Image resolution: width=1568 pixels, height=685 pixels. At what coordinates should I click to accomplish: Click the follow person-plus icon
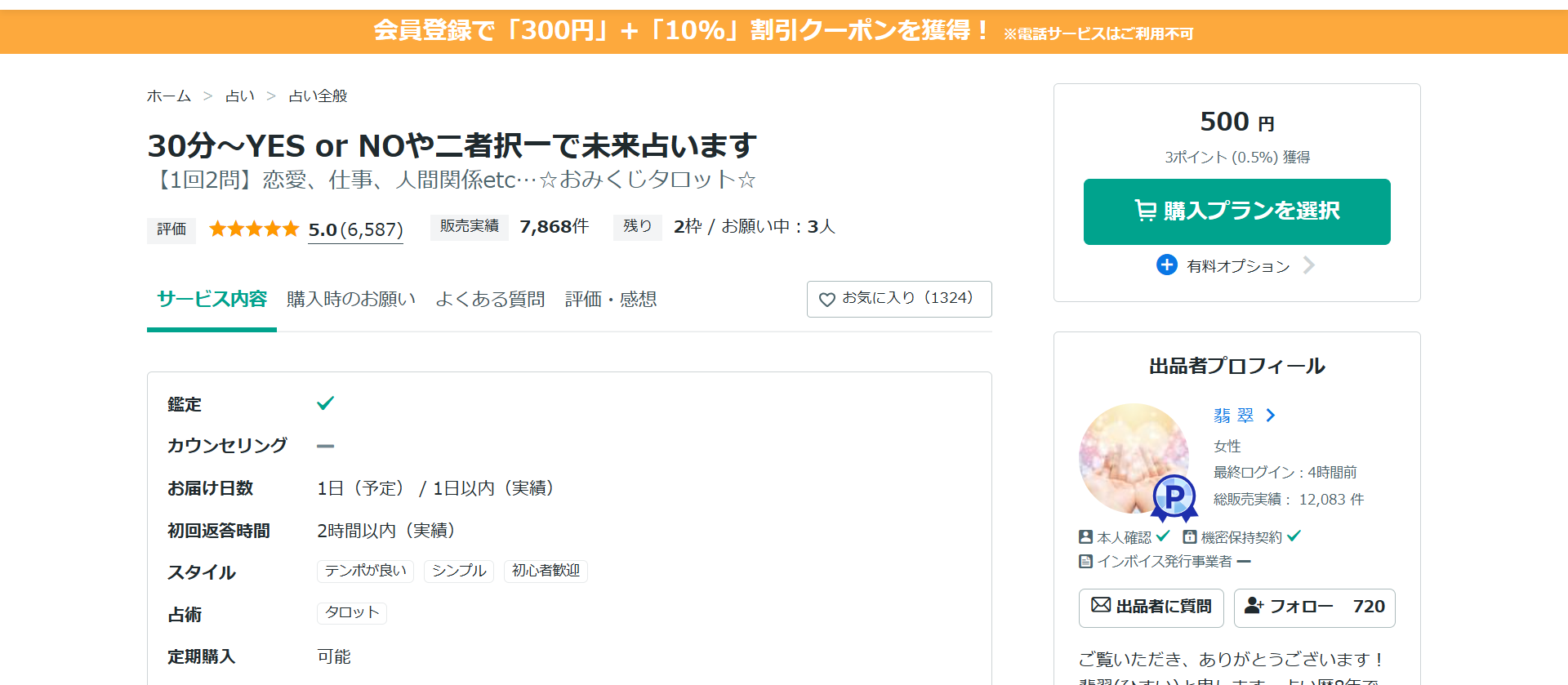1254,606
